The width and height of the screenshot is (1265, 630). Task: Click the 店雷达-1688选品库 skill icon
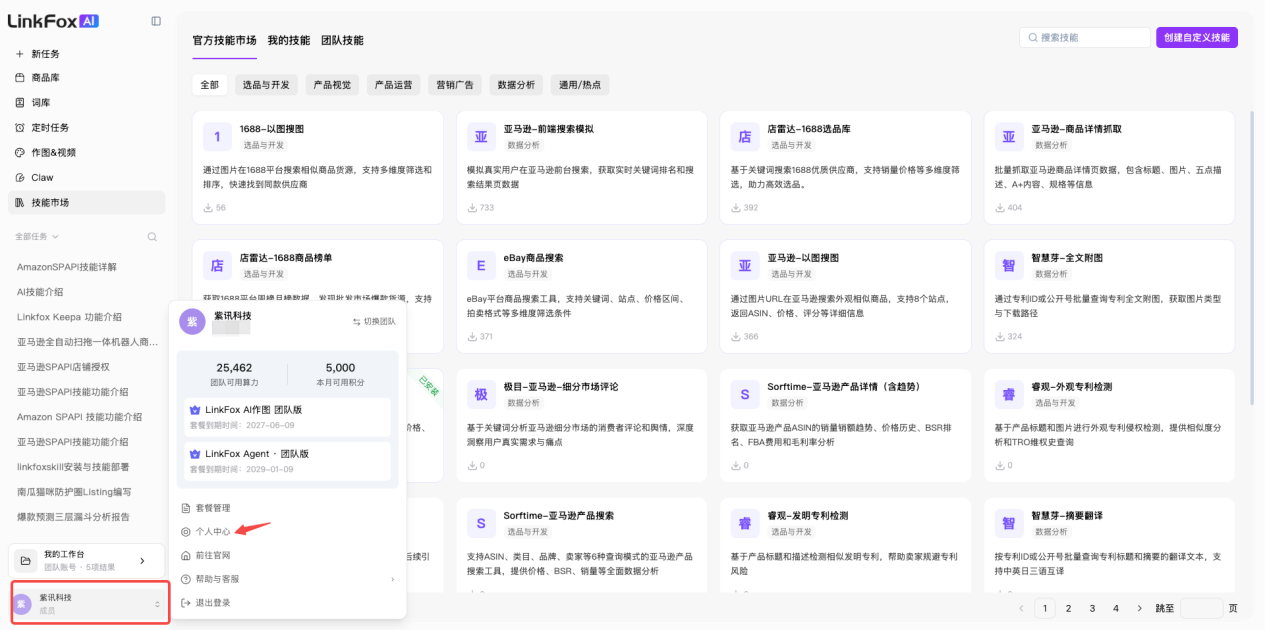coord(745,137)
